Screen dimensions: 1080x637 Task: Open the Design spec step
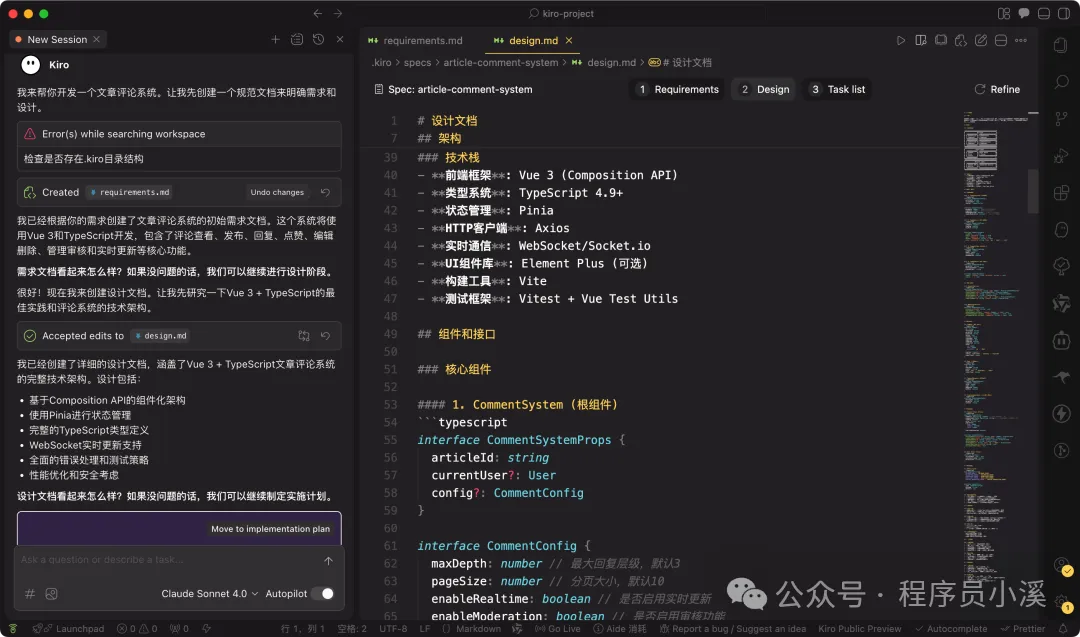pyautogui.click(x=765, y=90)
